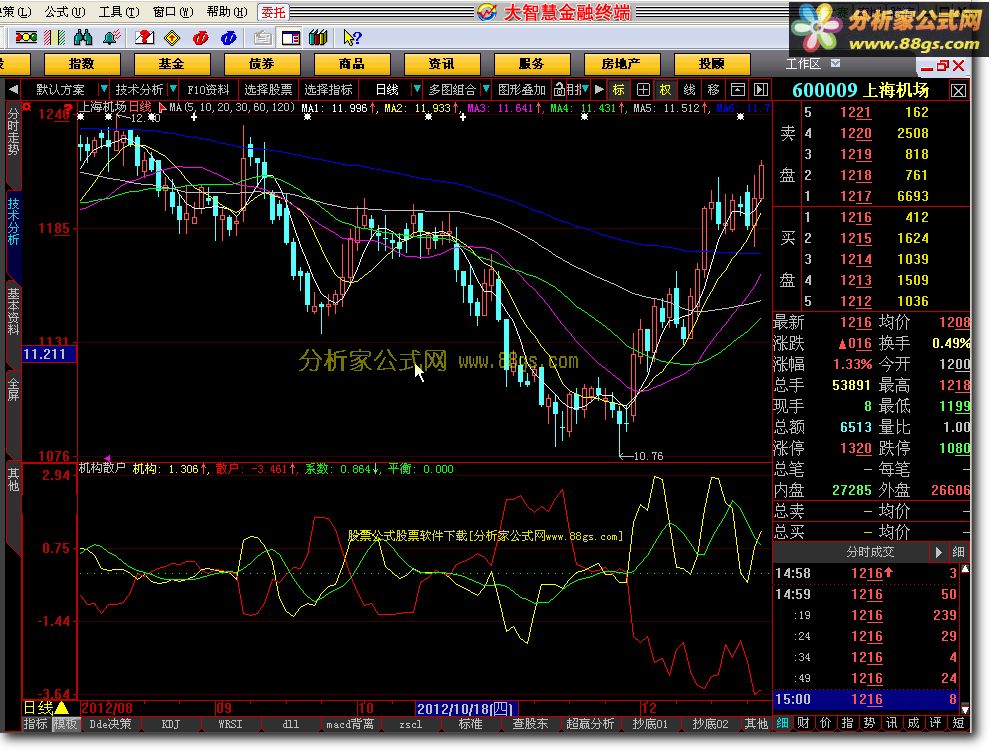Click the 基金 category button

[171, 64]
